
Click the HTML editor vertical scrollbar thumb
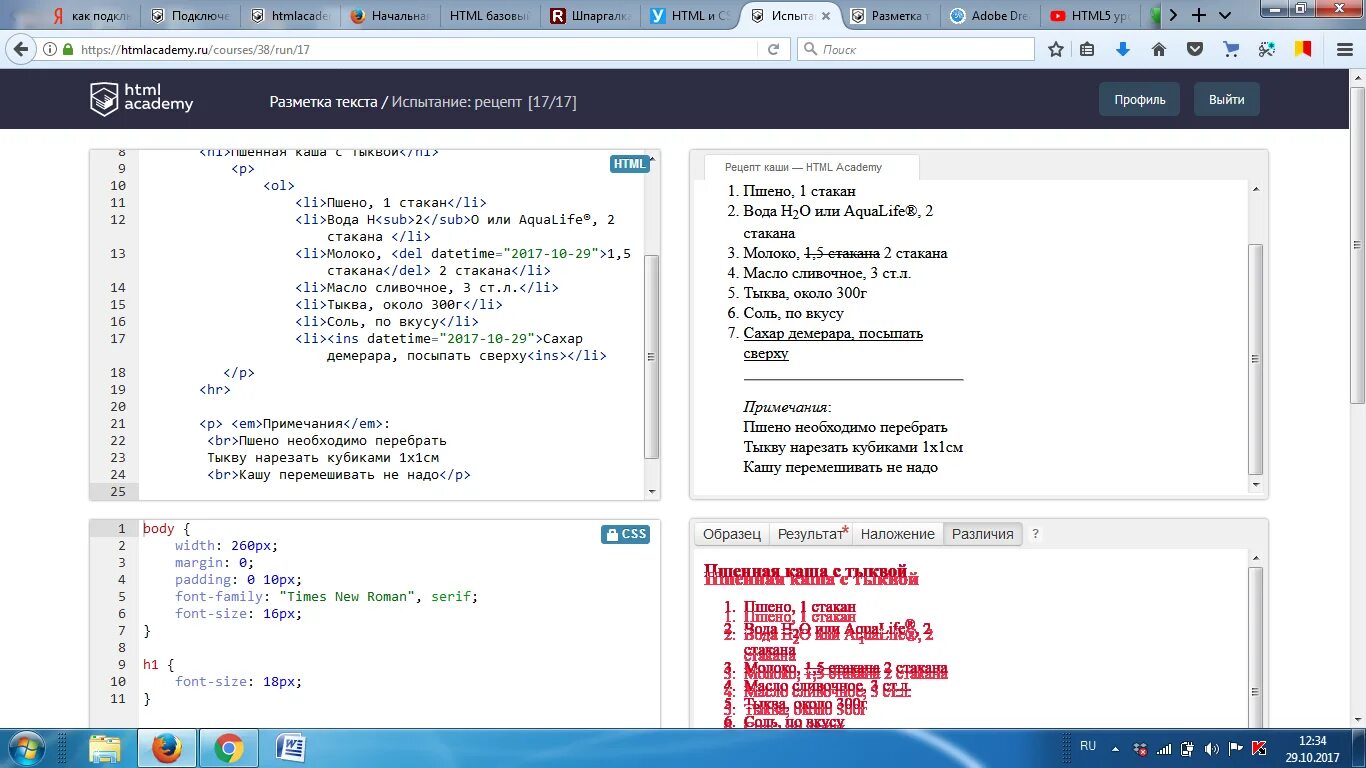pos(652,357)
